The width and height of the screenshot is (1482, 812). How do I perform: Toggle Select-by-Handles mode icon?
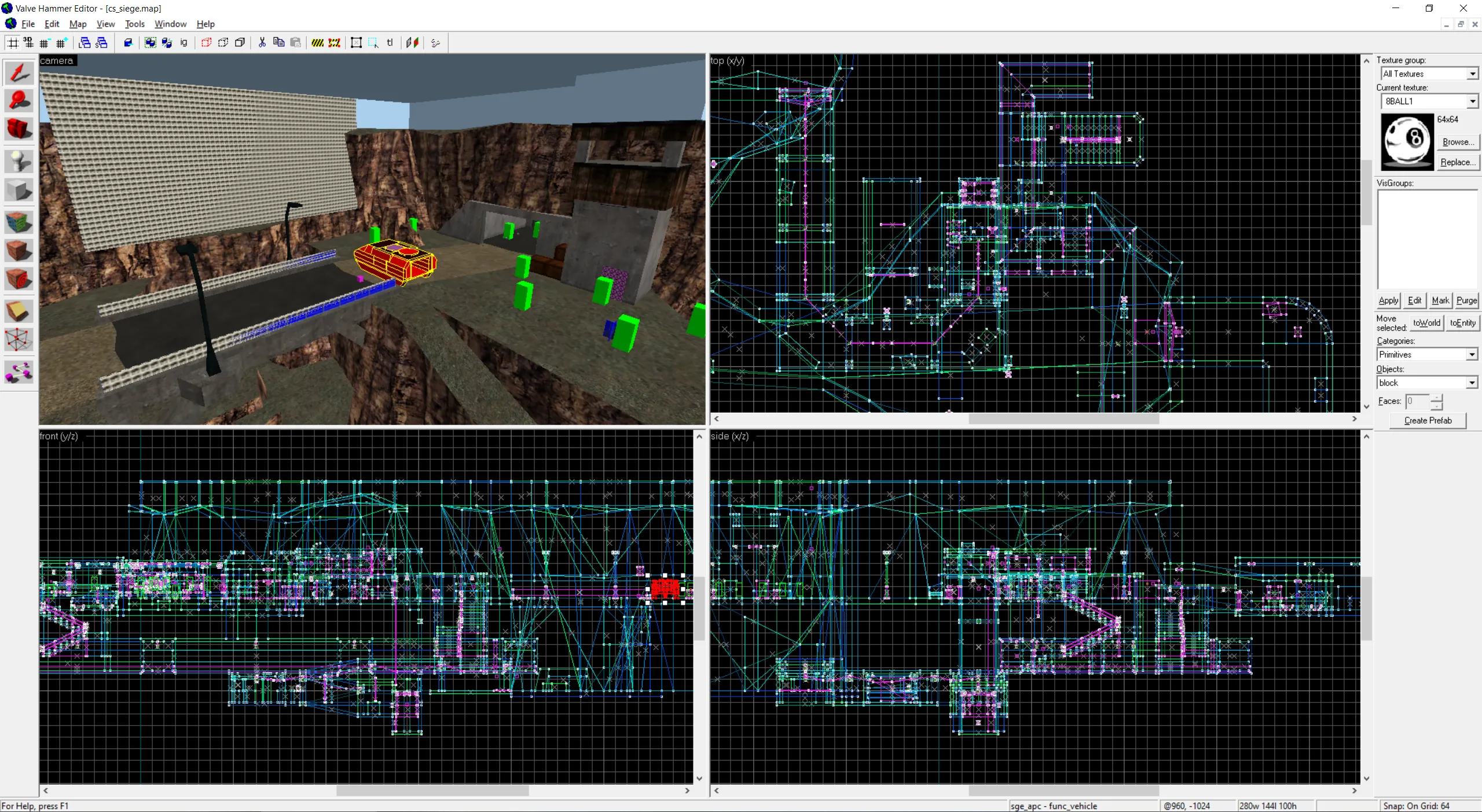pos(356,43)
